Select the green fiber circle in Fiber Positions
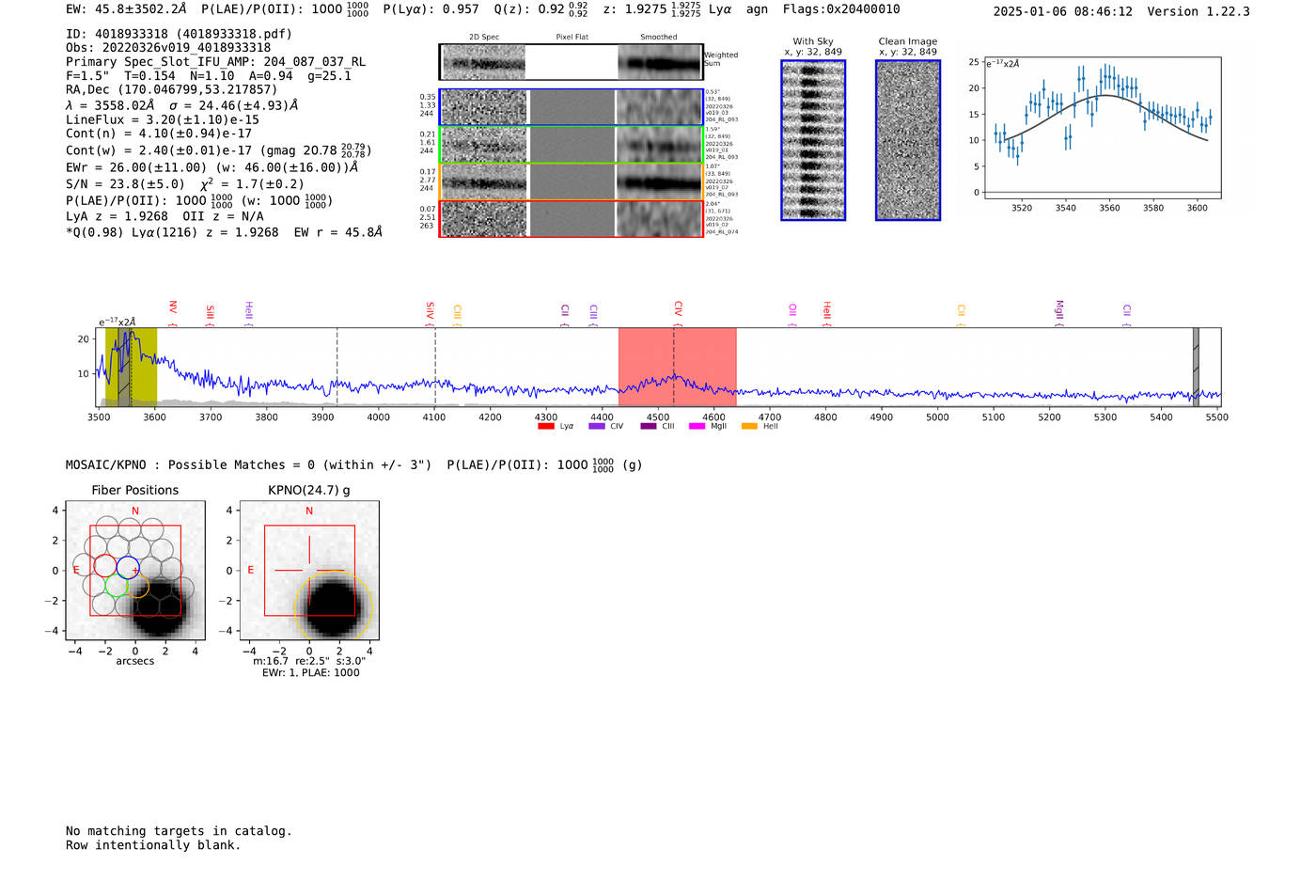 coord(117,586)
